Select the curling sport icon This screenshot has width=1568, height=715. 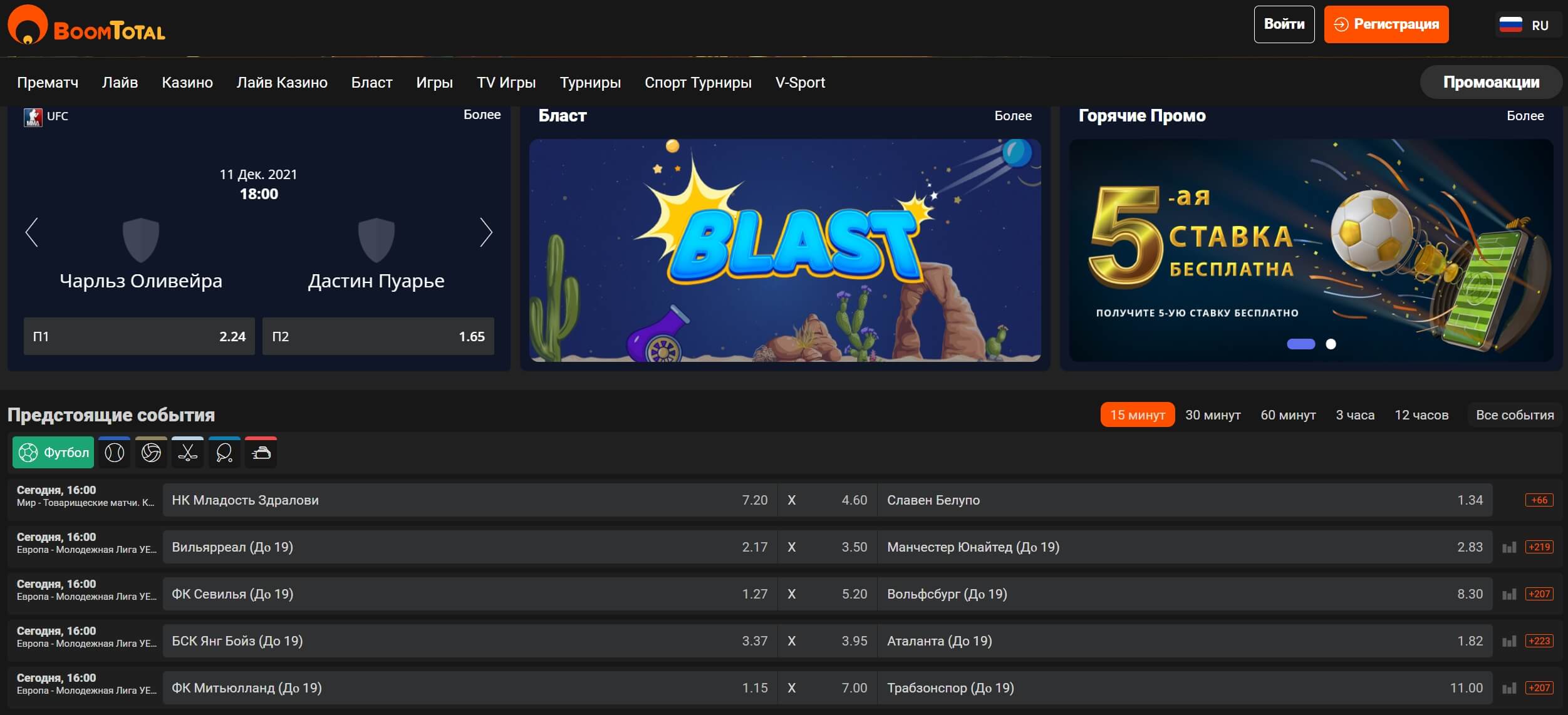(261, 453)
